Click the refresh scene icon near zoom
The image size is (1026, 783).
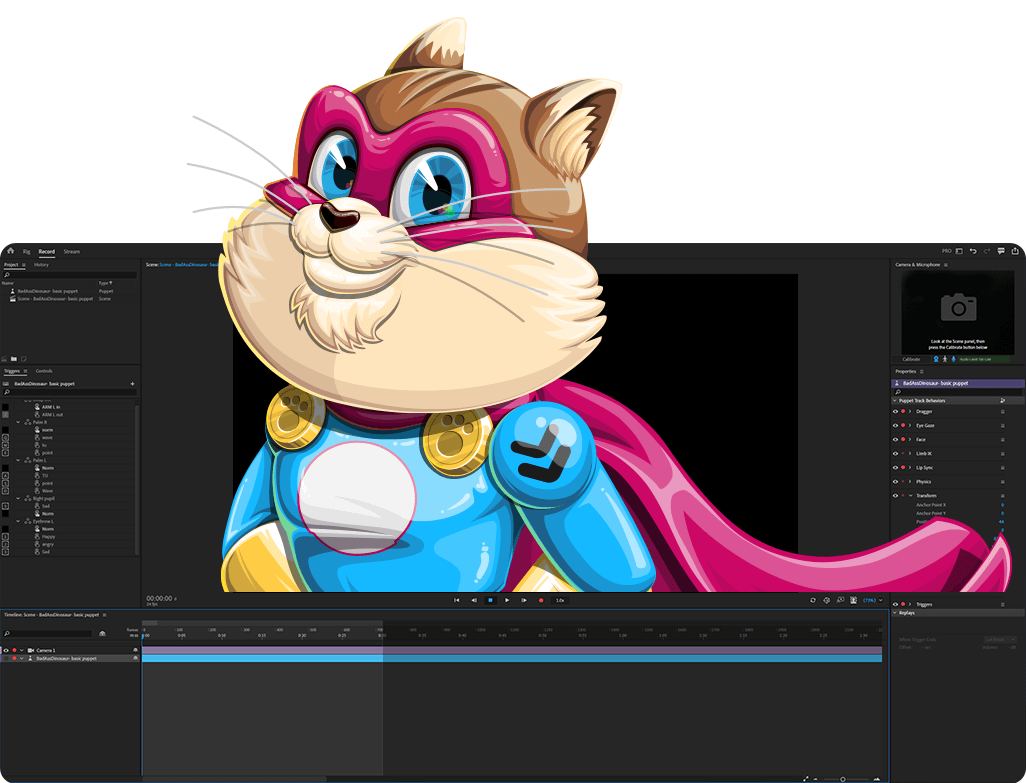(x=813, y=600)
